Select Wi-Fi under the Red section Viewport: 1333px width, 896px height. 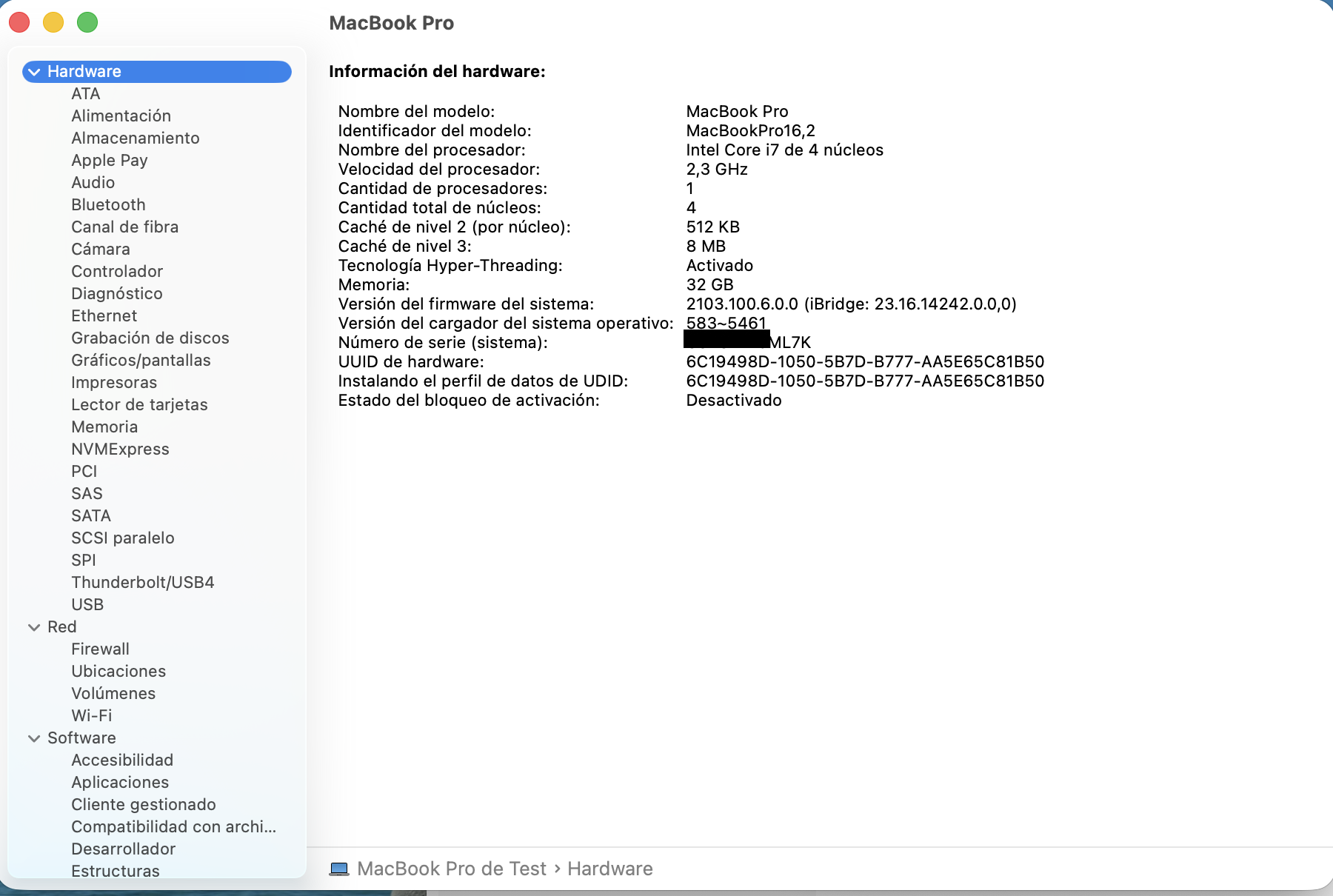click(x=91, y=716)
